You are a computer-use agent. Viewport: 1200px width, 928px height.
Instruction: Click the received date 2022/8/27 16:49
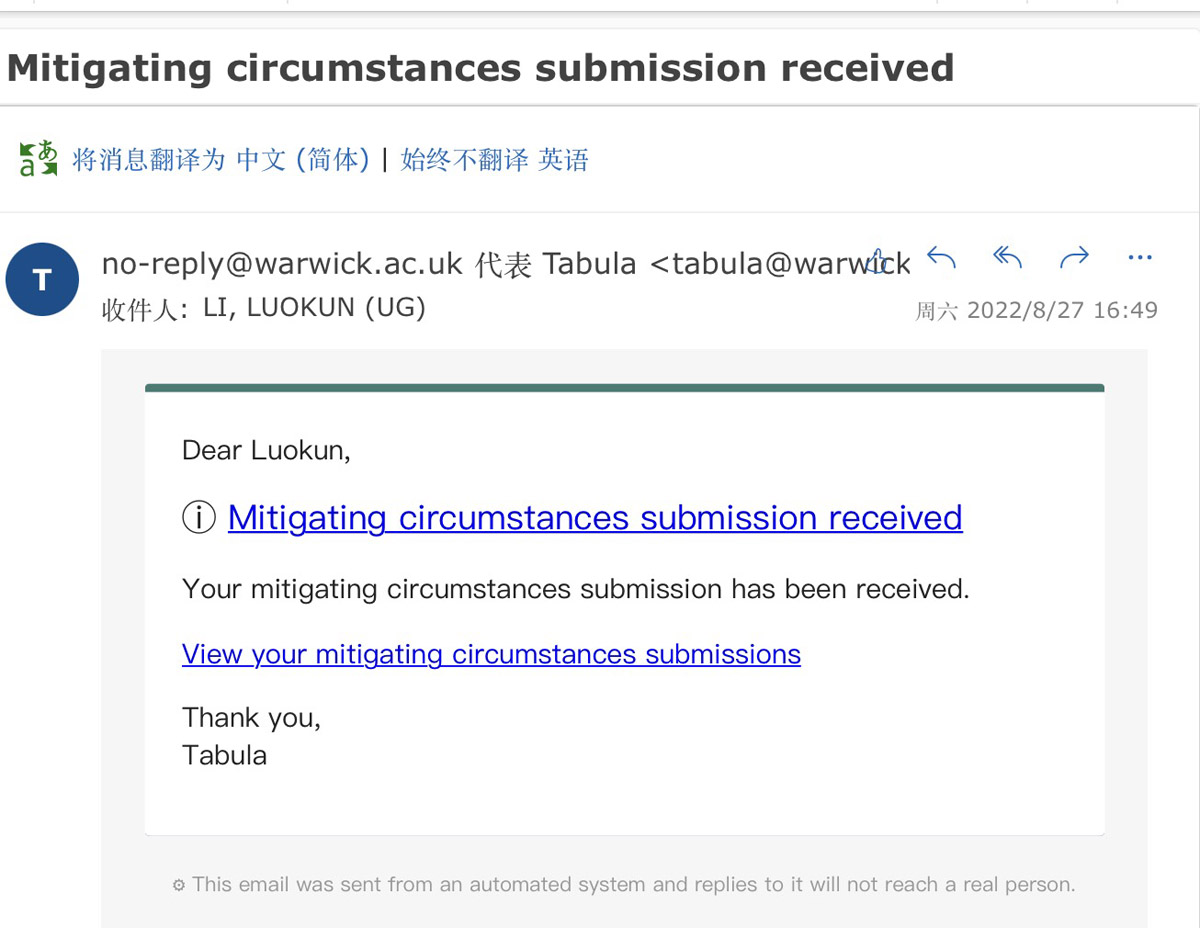(1062, 310)
